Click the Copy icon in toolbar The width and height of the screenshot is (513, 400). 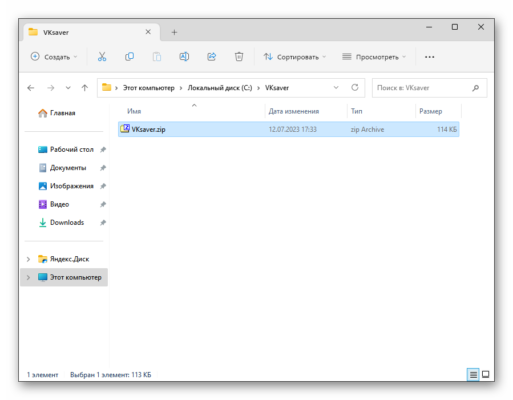[x=129, y=57]
